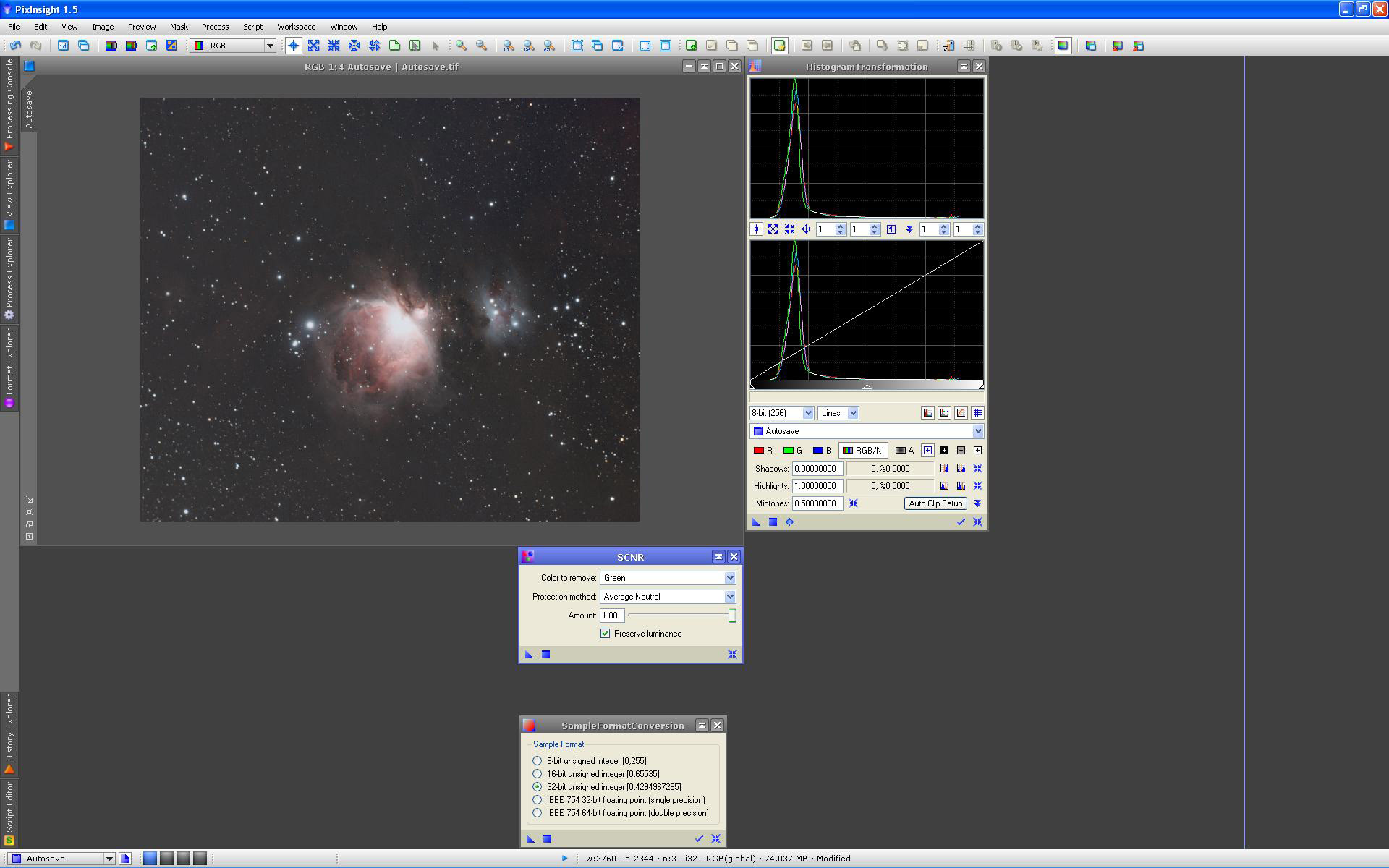The image size is (1389, 868).
Task: Click the Zoom Out magnifier icon
Action: [481, 46]
